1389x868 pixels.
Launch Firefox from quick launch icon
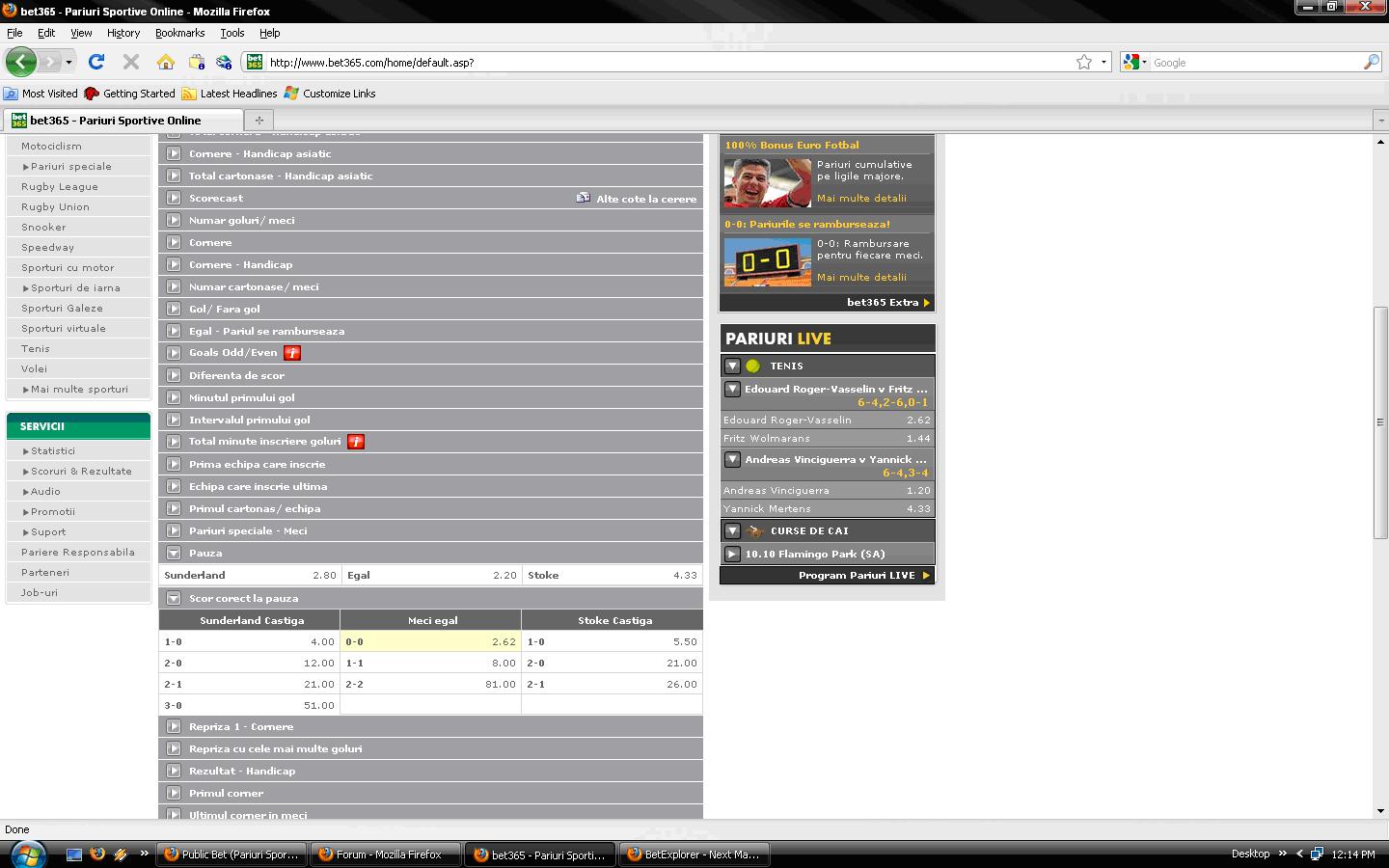pyautogui.click(x=97, y=854)
